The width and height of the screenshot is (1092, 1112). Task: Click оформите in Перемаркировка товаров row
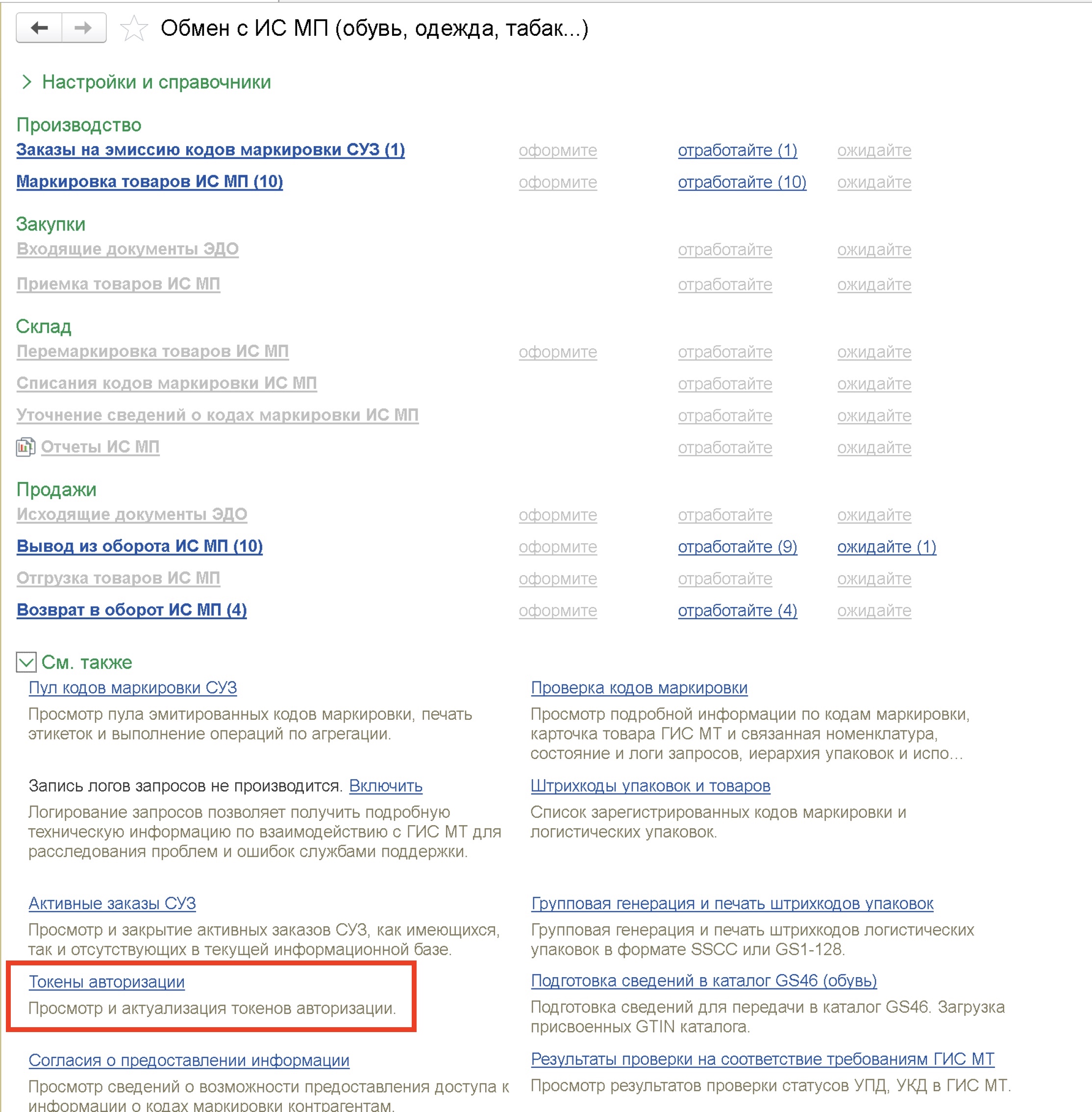coord(558,352)
